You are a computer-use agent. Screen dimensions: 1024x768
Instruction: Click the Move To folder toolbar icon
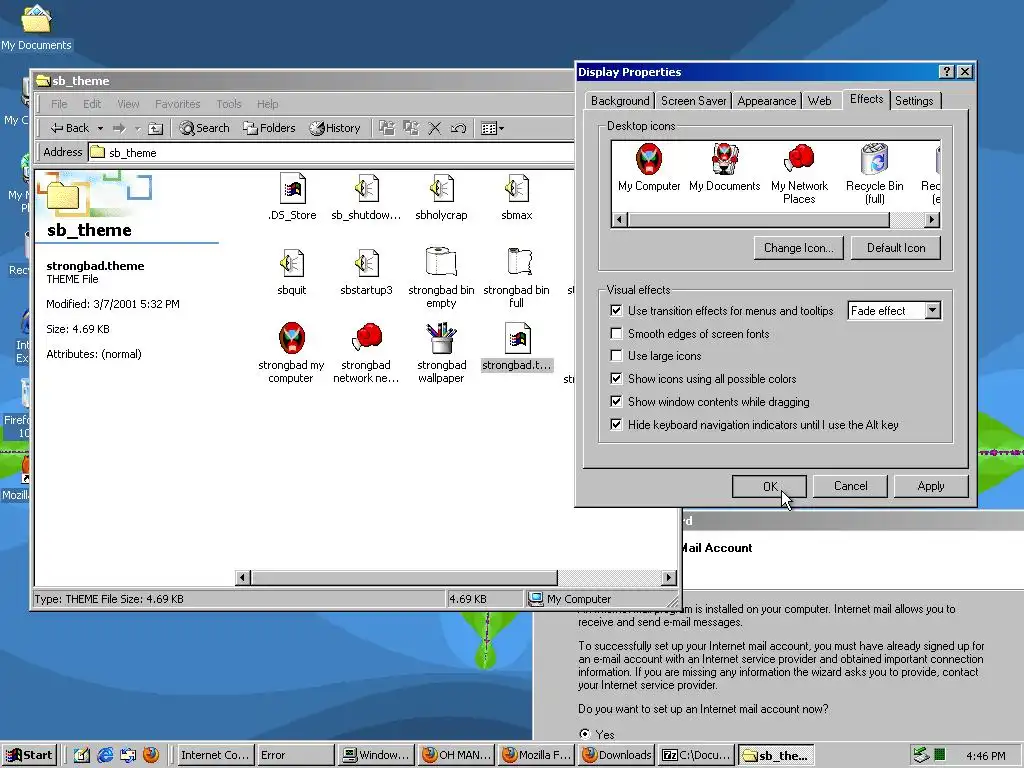coord(387,128)
